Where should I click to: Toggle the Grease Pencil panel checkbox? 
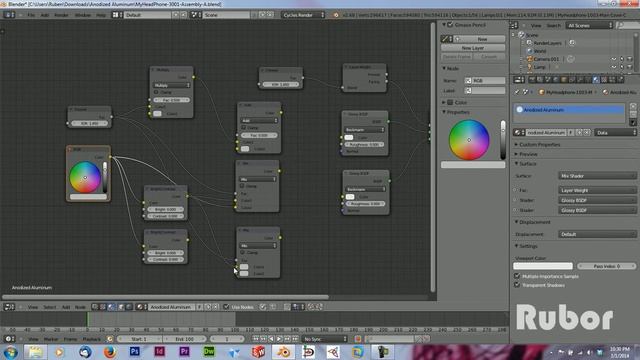coord(450,25)
